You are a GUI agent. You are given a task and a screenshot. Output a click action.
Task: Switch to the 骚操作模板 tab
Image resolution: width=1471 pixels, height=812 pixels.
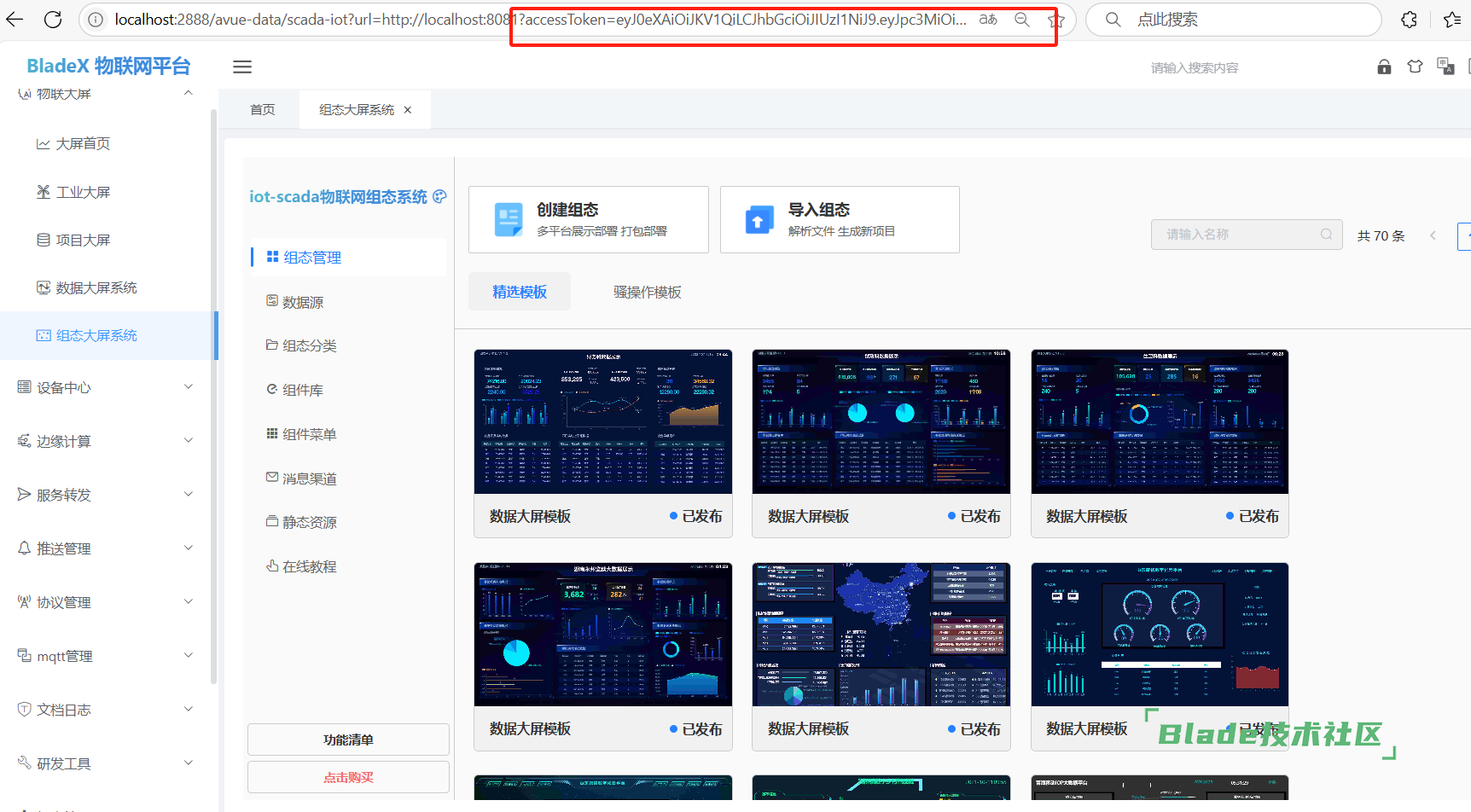coord(647,293)
